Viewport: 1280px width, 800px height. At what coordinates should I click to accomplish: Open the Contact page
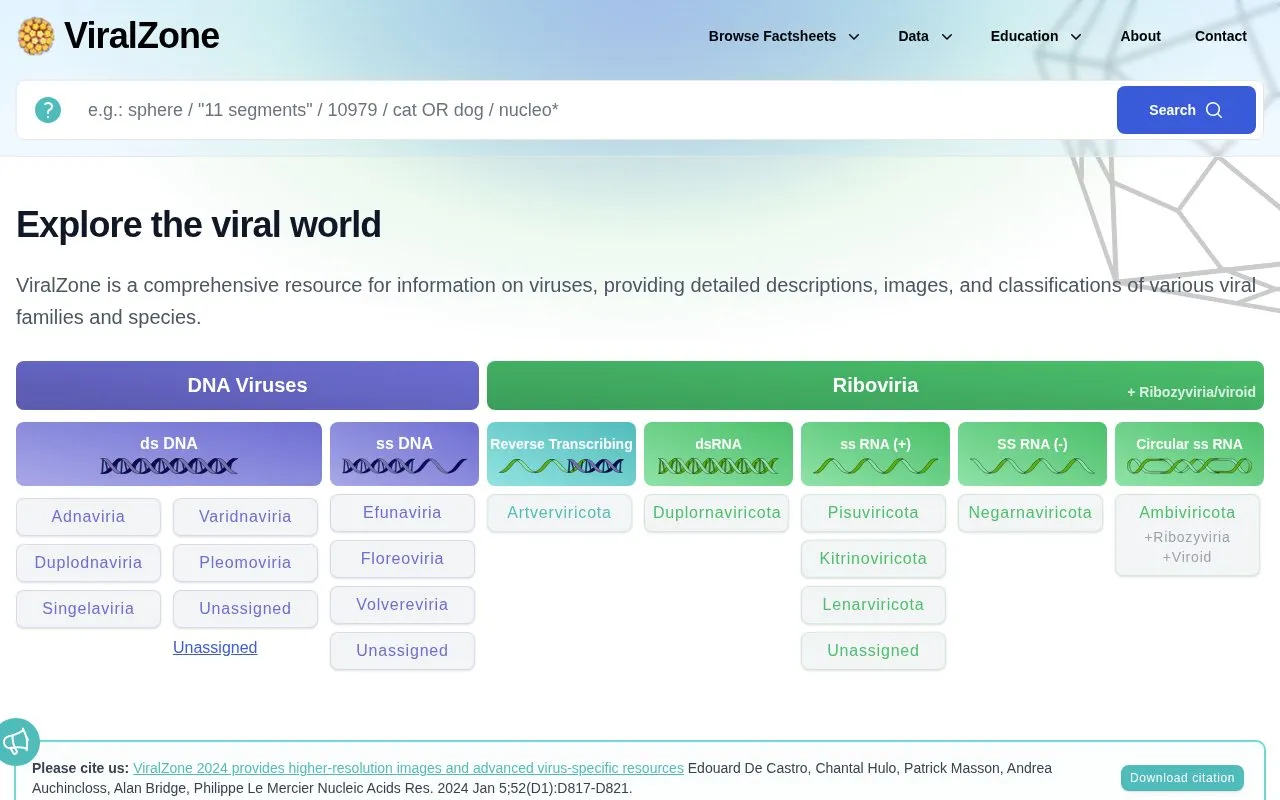point(1221,36)
